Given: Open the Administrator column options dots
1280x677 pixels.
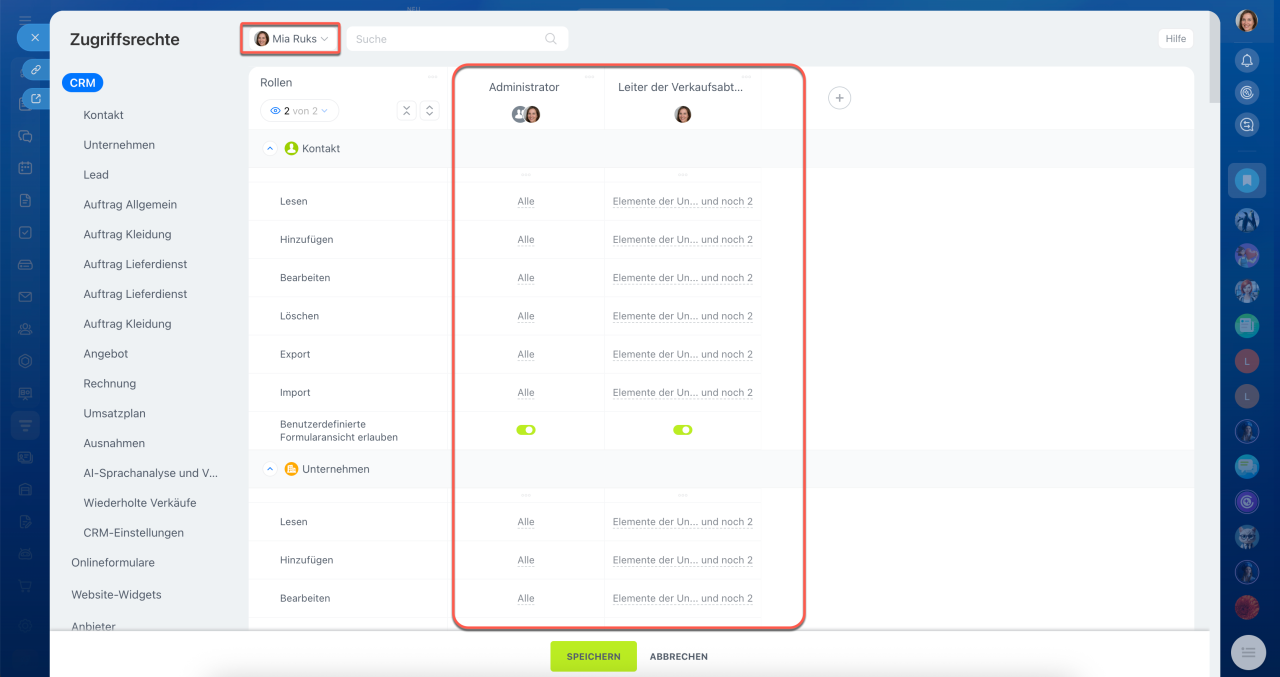Looking at the screenshot, I should 590,77.
